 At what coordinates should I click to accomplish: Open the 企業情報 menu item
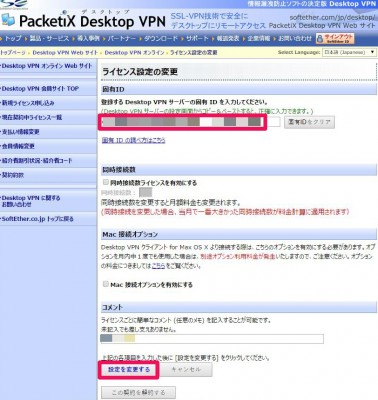(x=259, y=39)
